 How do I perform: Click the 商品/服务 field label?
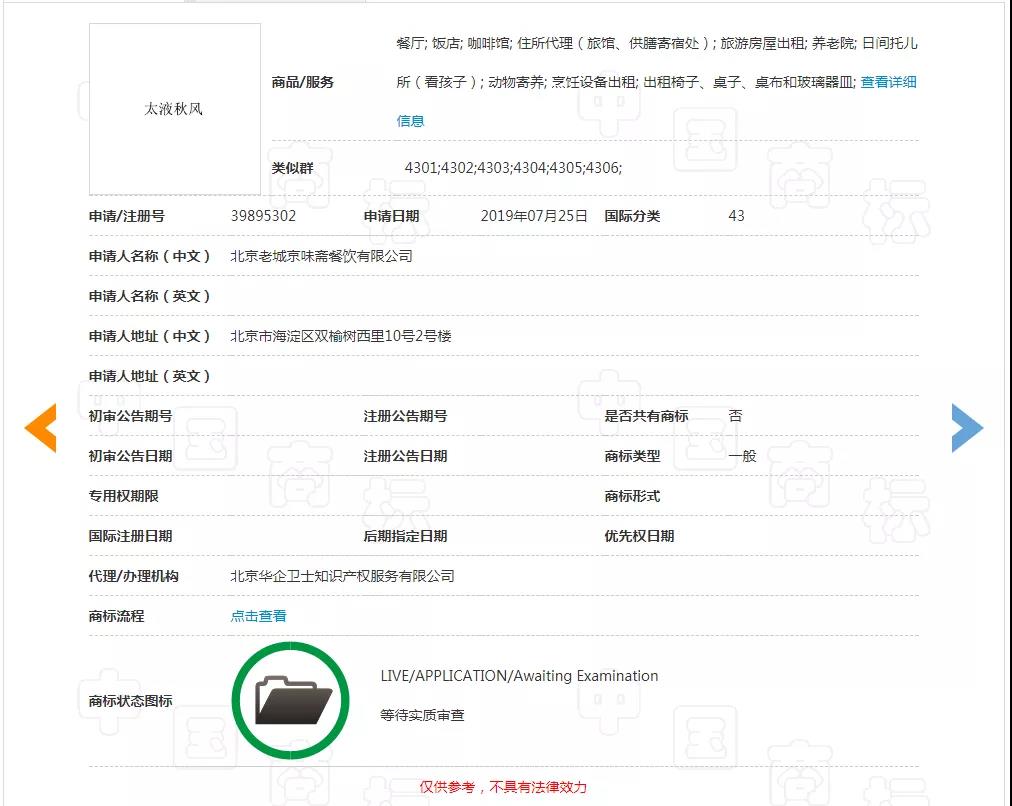click(x=302, y=82)
